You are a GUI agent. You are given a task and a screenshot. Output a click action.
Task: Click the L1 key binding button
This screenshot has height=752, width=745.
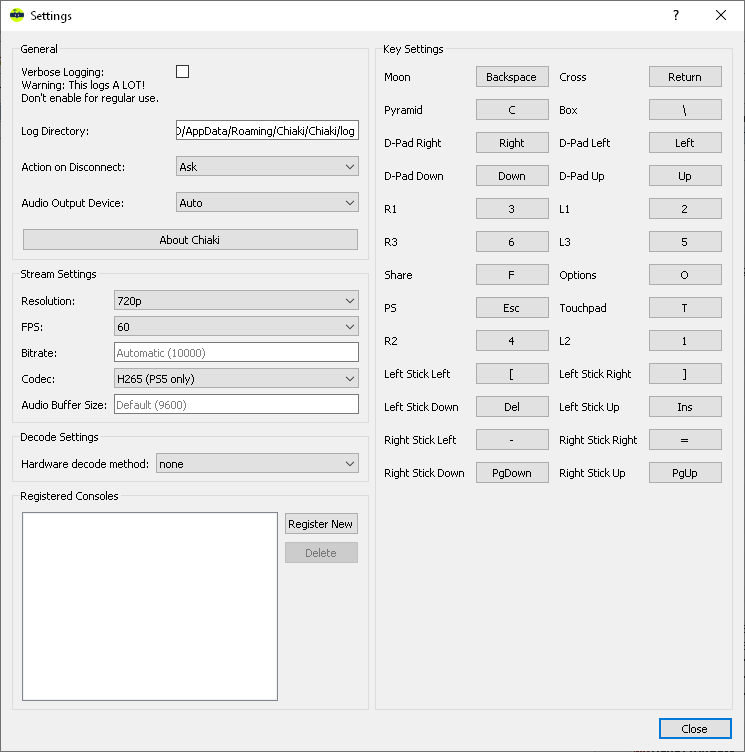click(685, 209)
